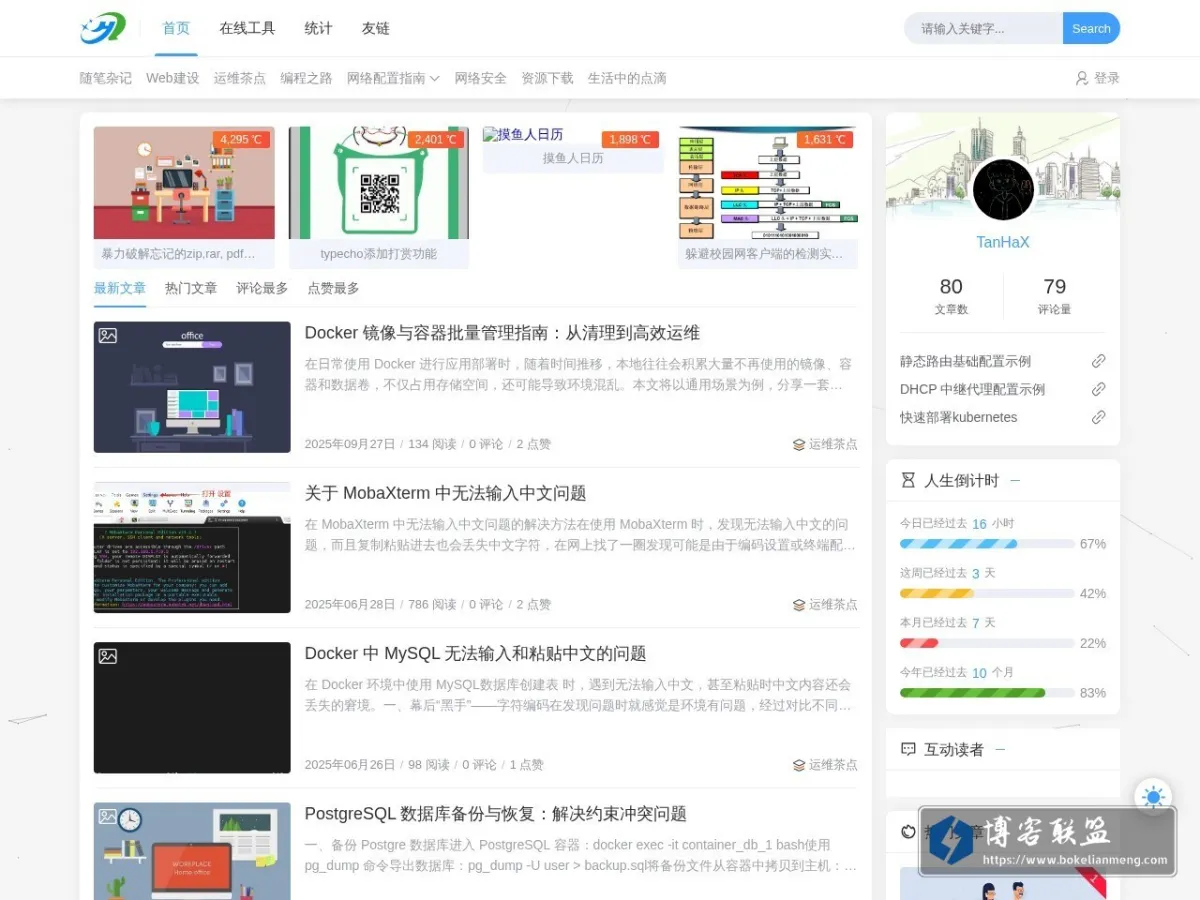The height and width of the screenshot is (900, 1200).
Task: Click 这周已经过去 42% progress bar
Action: click(x=987, y=593)
